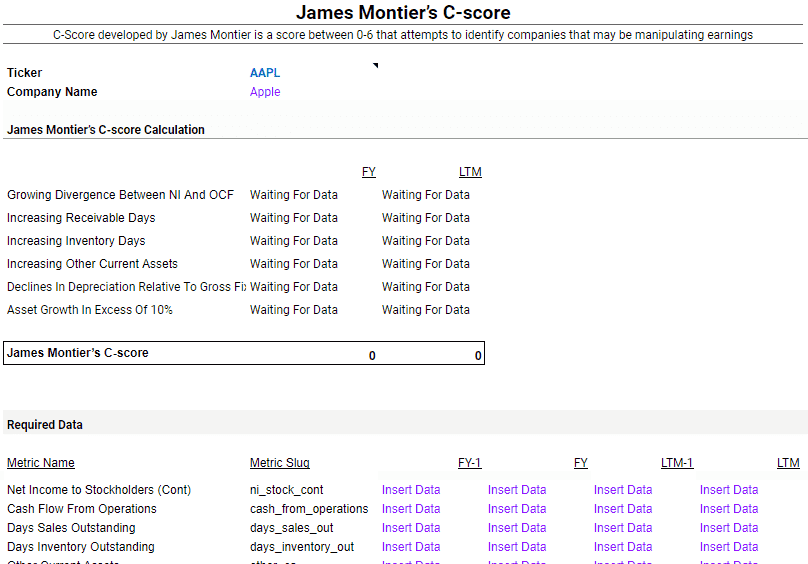Click LTM Insert Data for Cash Flow From Operations
Viewport: 808px width, 564px height.
coord(729,509)
